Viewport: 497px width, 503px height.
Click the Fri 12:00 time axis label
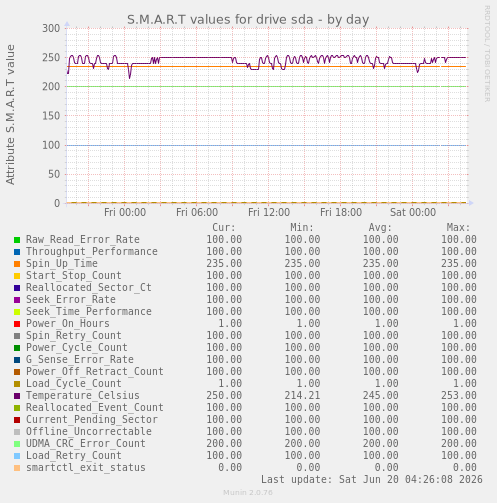click(x=269, y=212)
